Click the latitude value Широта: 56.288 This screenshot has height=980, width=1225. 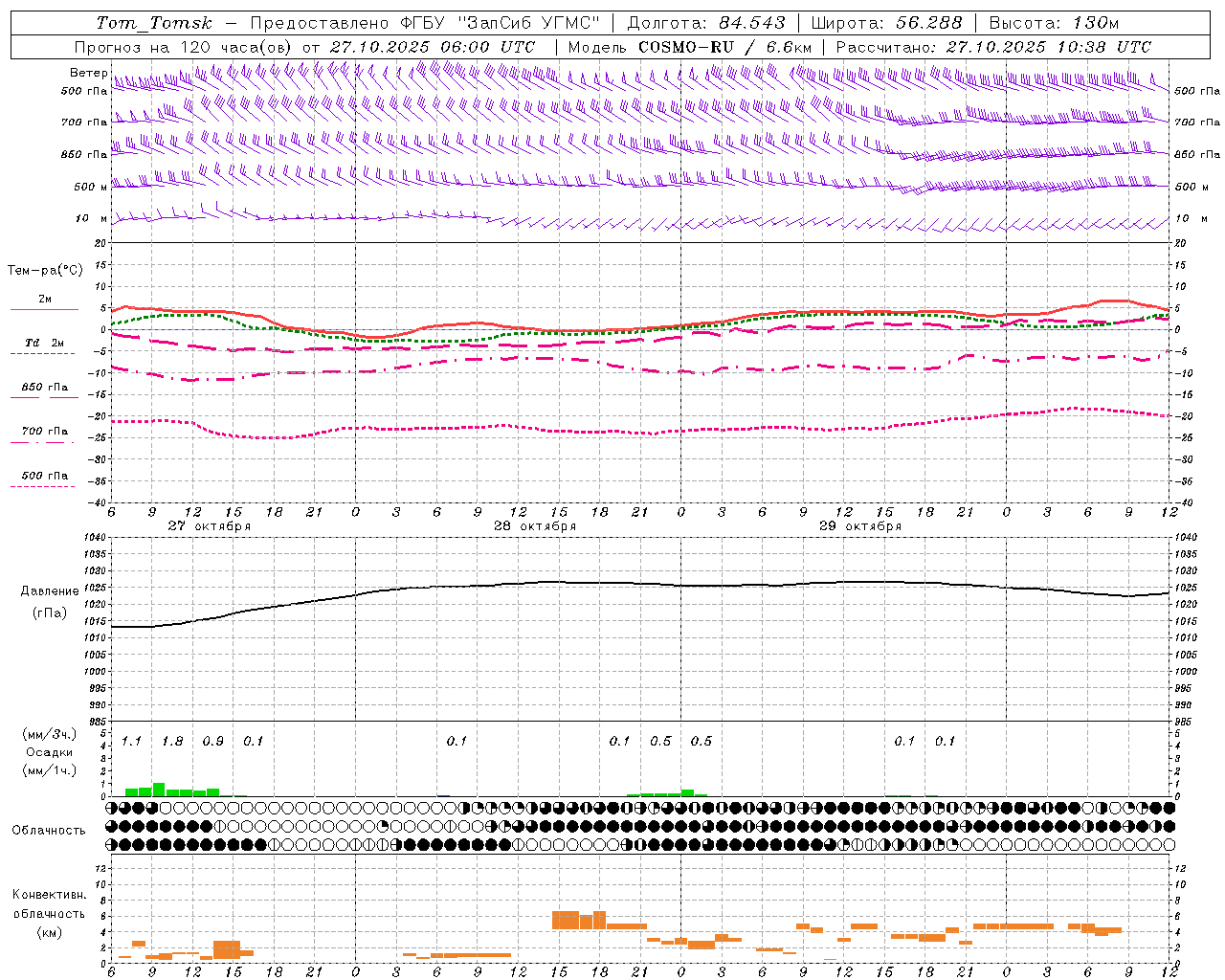pyautogui.click(x=886, y=23)
